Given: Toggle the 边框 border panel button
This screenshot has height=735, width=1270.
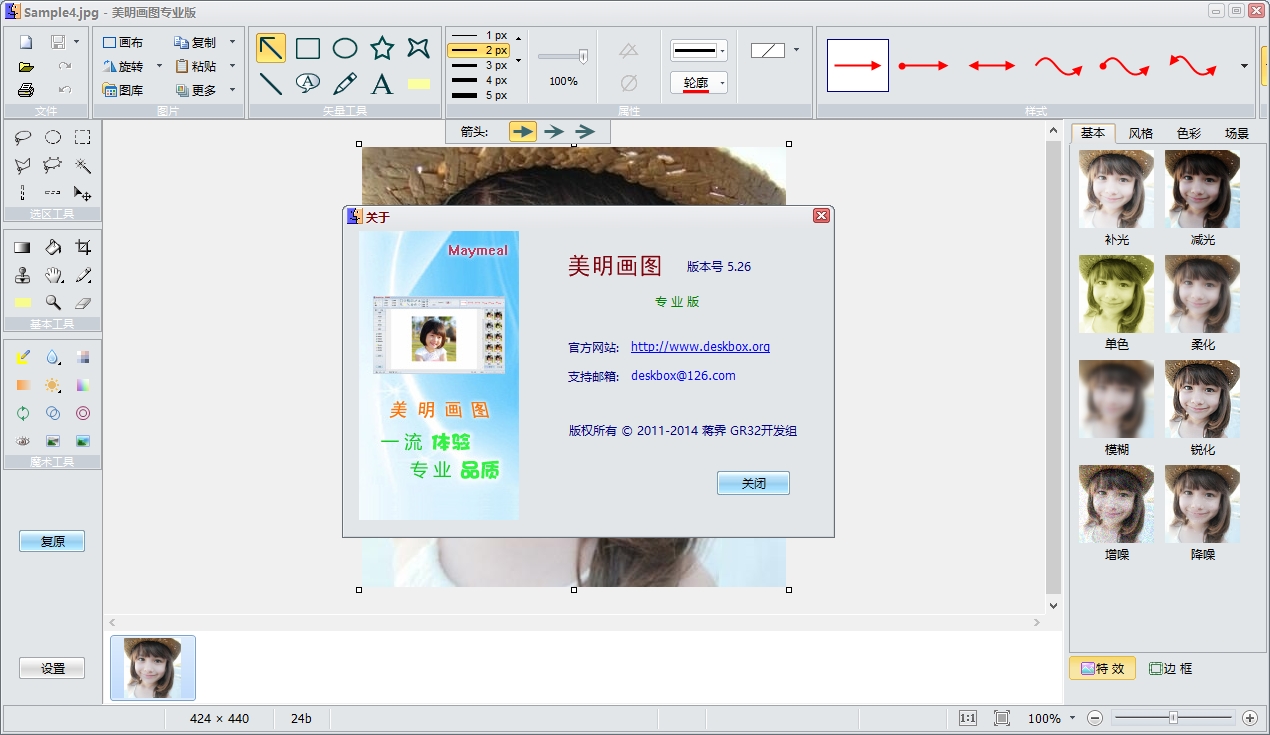Looking at the screenshot, I should tap(1171, 668).
